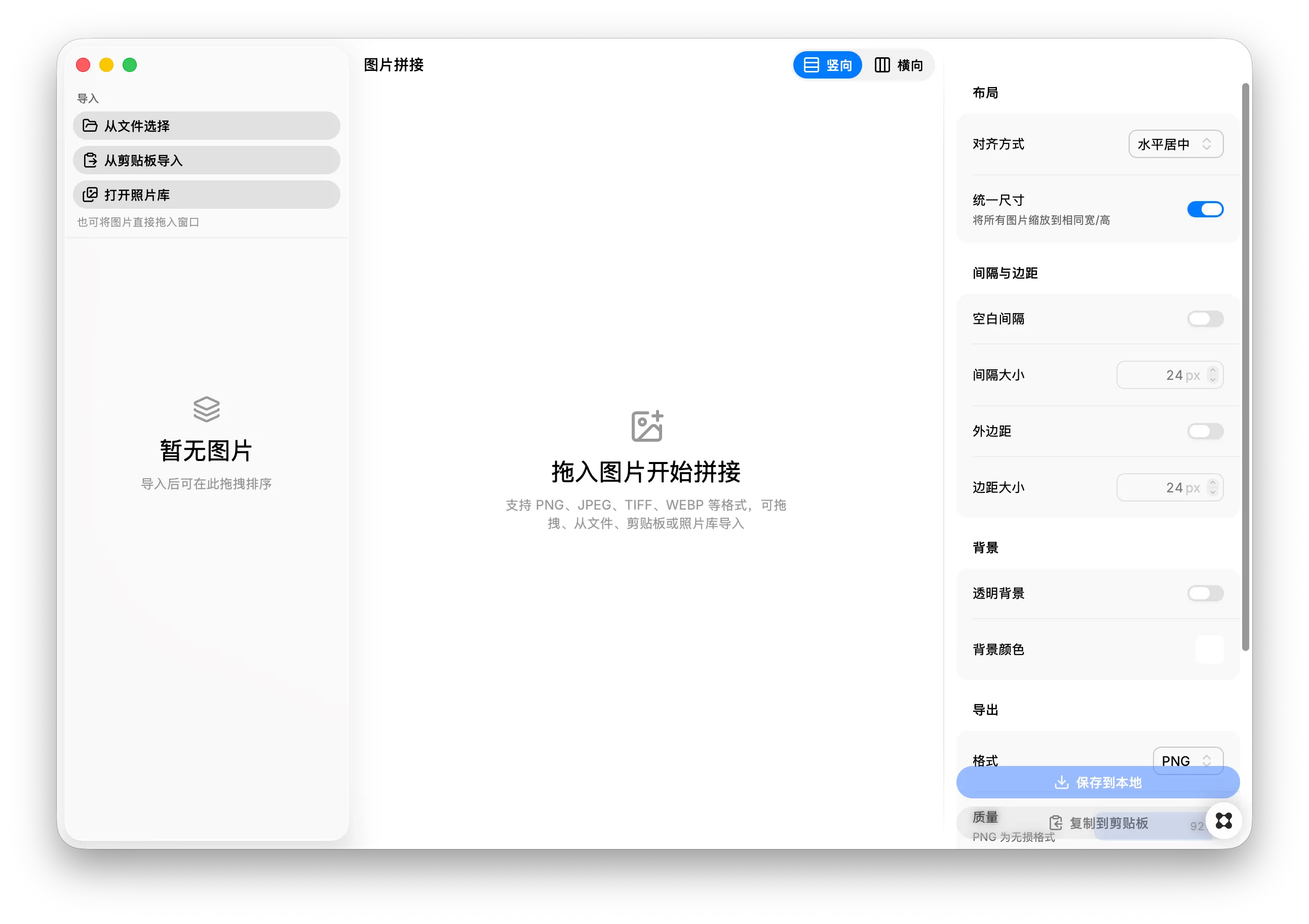Click the add-image icon in the center canvas
1309x924 pixels.
click(647, 426)
